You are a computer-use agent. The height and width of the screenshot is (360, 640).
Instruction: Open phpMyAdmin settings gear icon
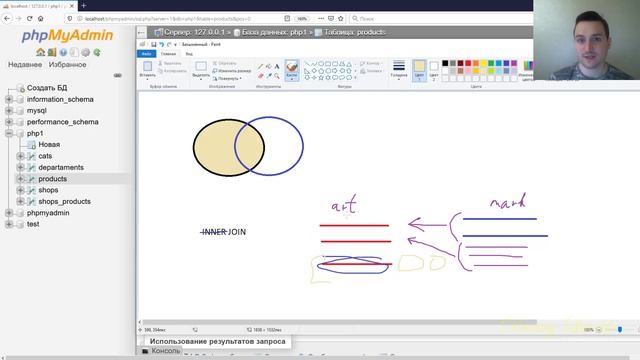pyautogui.click(x=85, y=52)
